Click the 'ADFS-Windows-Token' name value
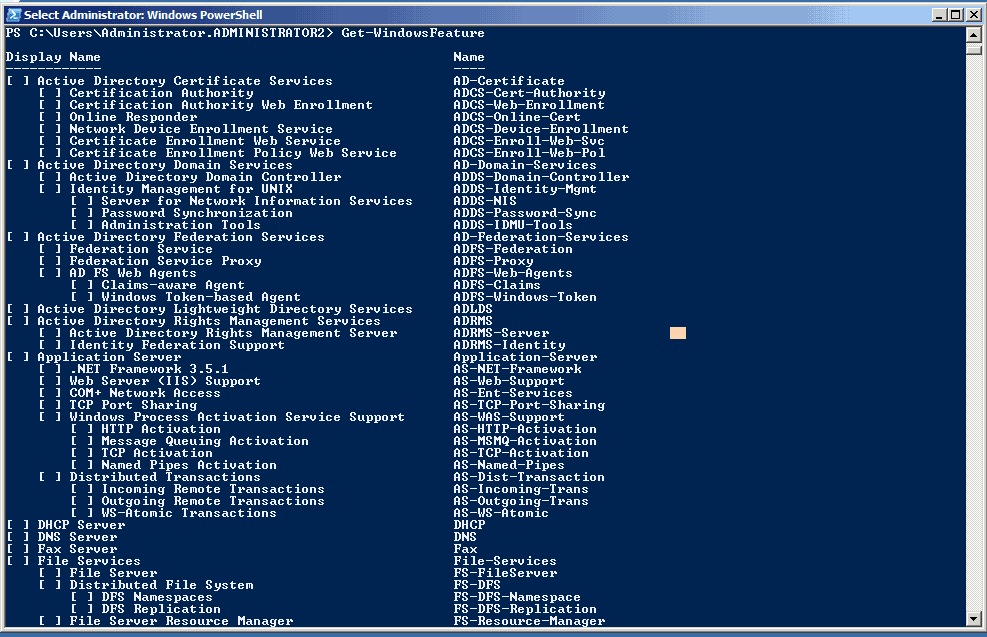Viewport: 987px width, 637px height. tap(525, 297)
